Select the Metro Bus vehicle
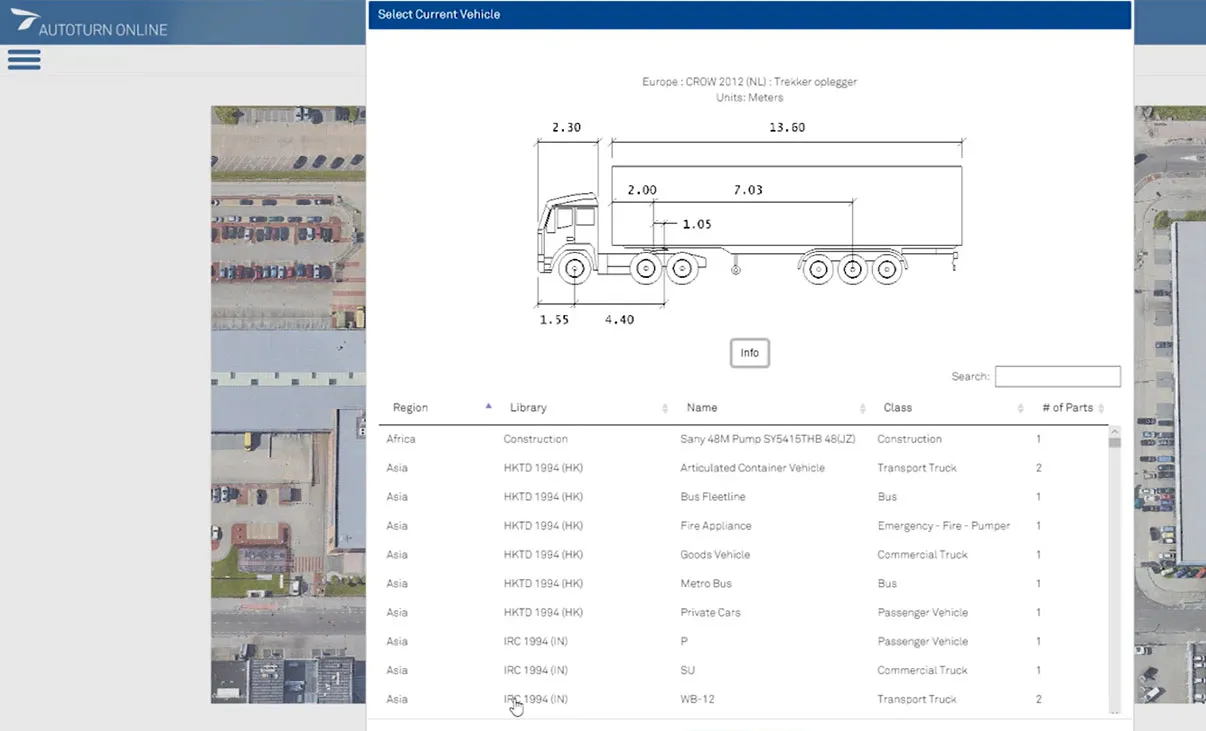Image resolution: width=1206 pixels, height=731 pixels. tap(743, 584)
